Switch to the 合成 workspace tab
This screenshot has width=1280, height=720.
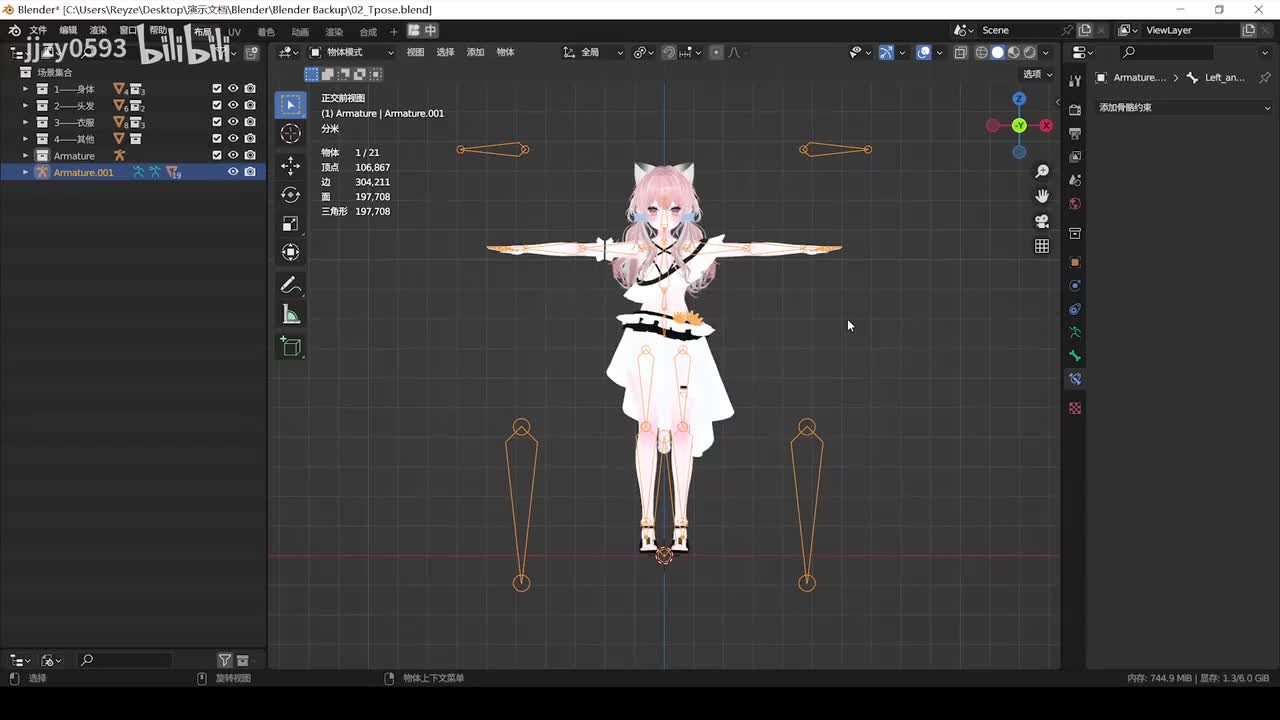[x=368, y=31]
